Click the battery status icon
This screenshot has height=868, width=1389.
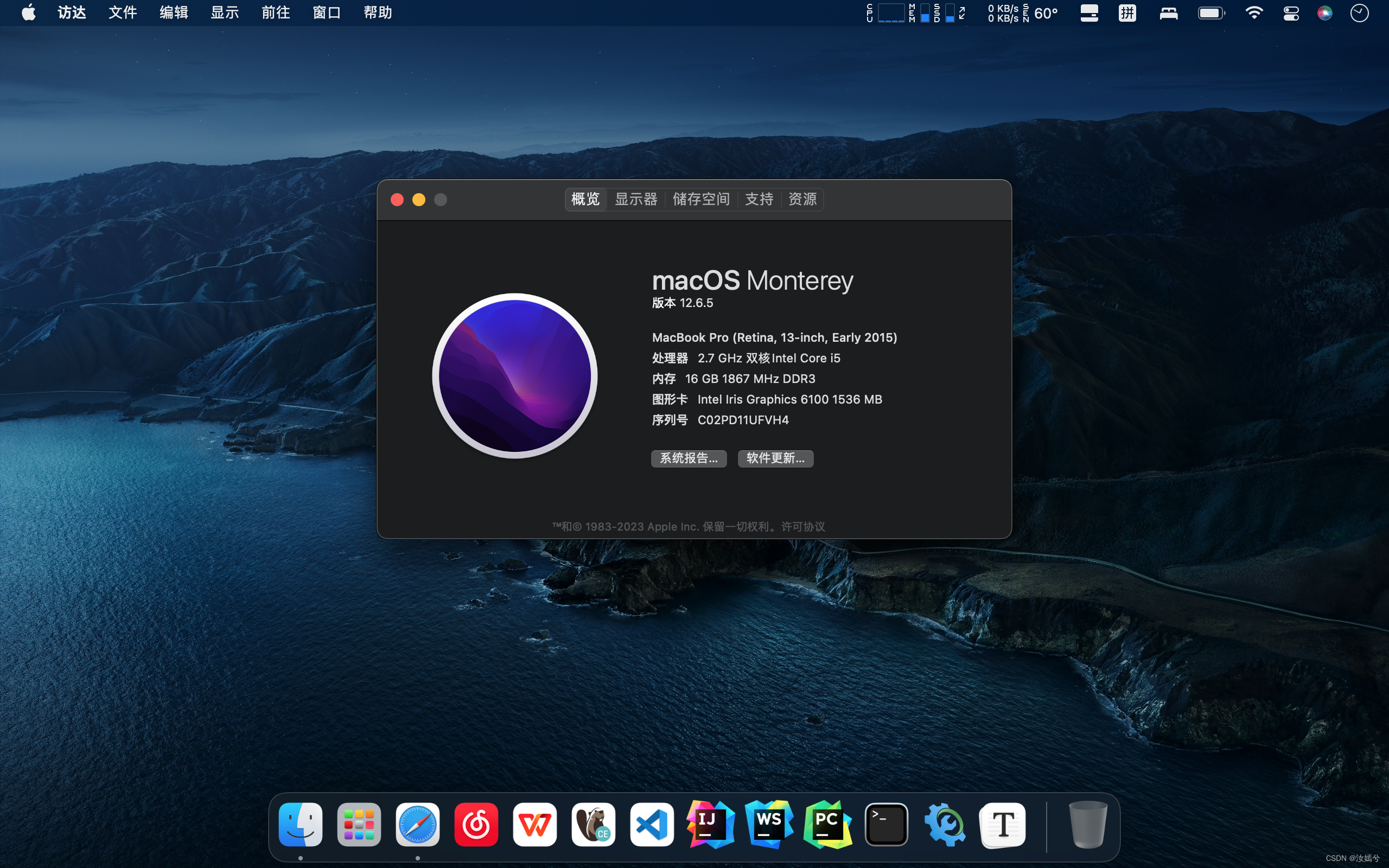1211,12
